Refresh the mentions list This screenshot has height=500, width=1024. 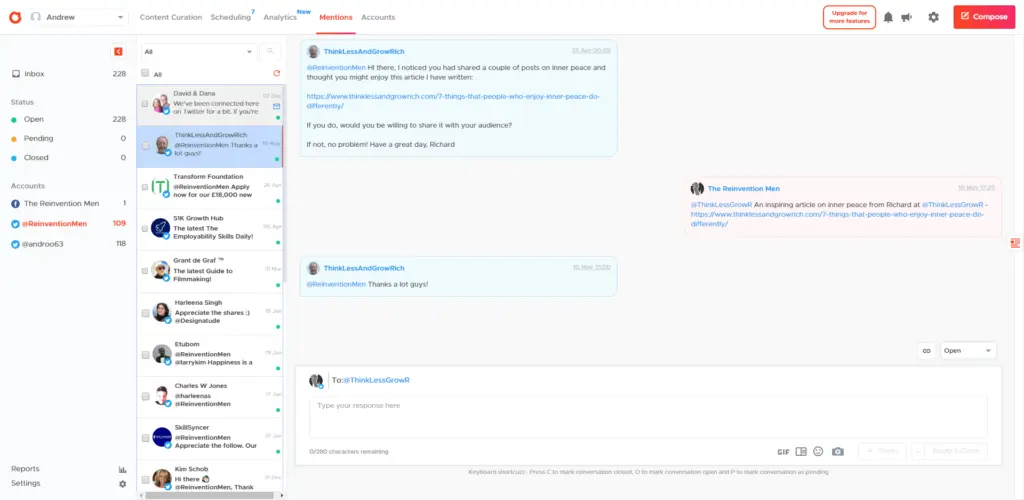277,73
